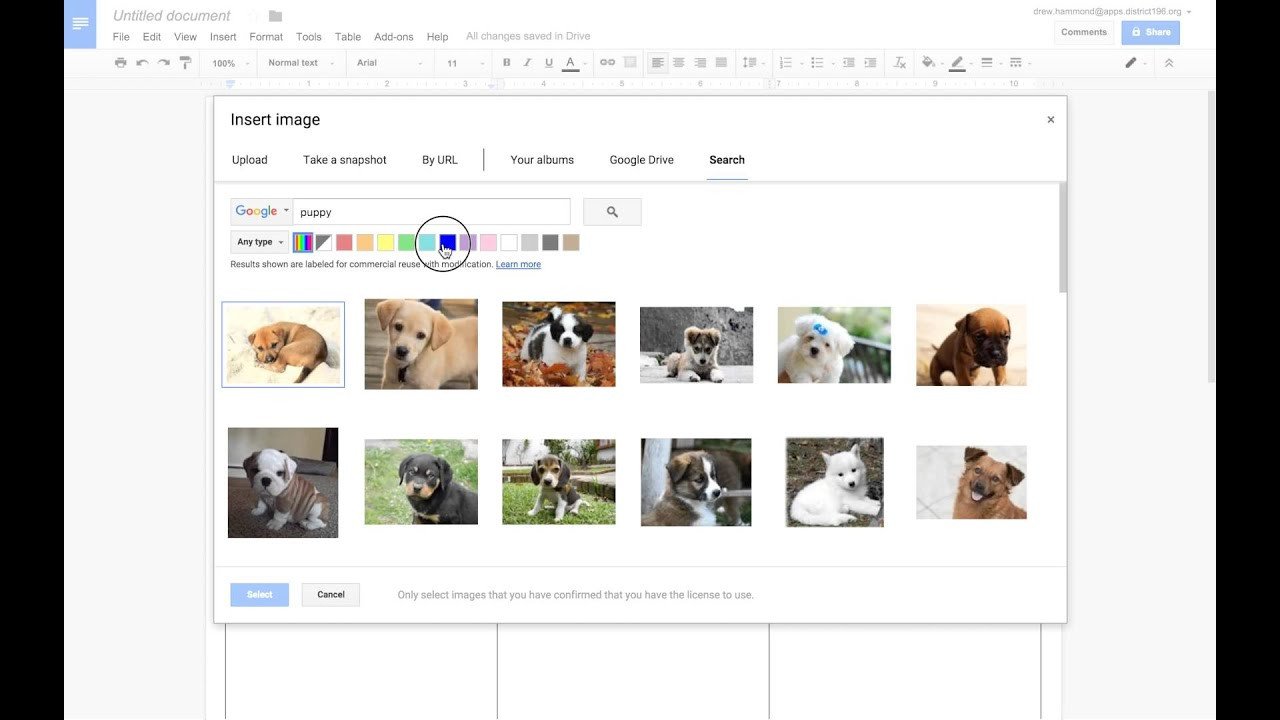Switch to the Google Drive tab
Screen dimensions: 1280x720
(641, 160)
